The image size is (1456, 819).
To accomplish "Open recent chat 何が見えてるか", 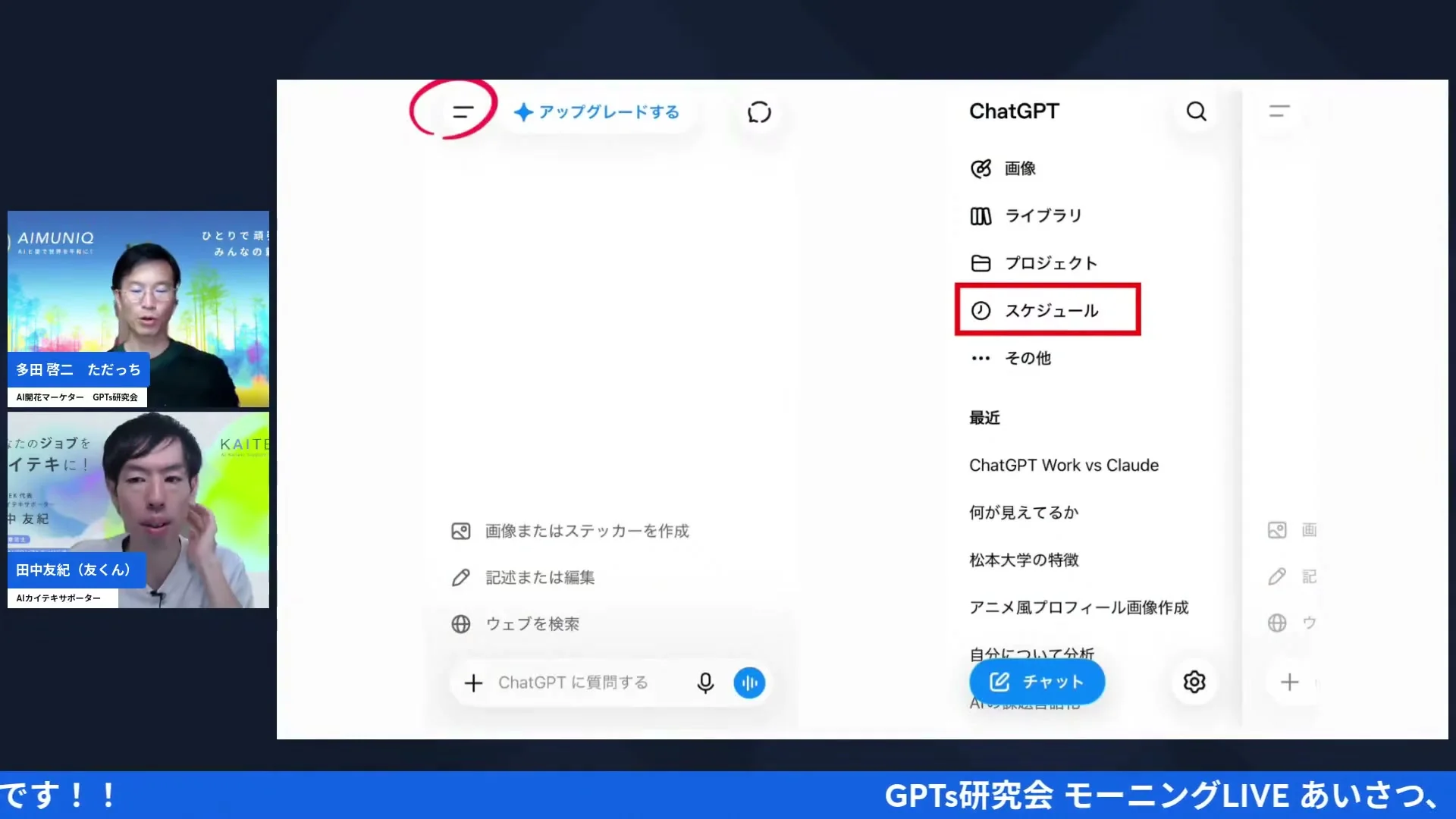I will (x=1023, y=513).
